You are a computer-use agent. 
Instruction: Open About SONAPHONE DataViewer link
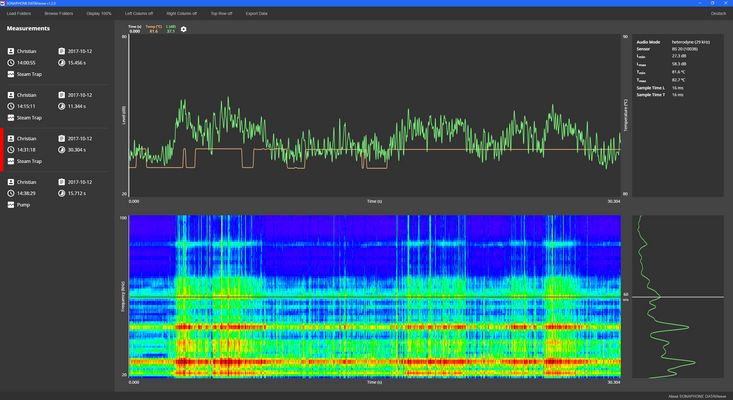coord(696,395)
